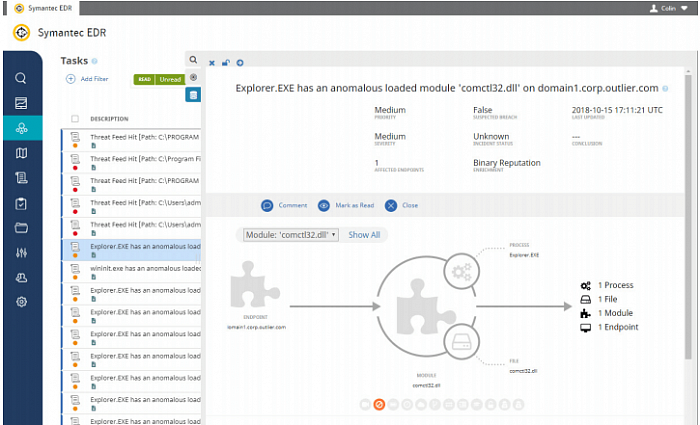The height and width of the screenshot is (425, 700).
Task: Open the folder icon in the sidebar
Action: coord(21,228)
